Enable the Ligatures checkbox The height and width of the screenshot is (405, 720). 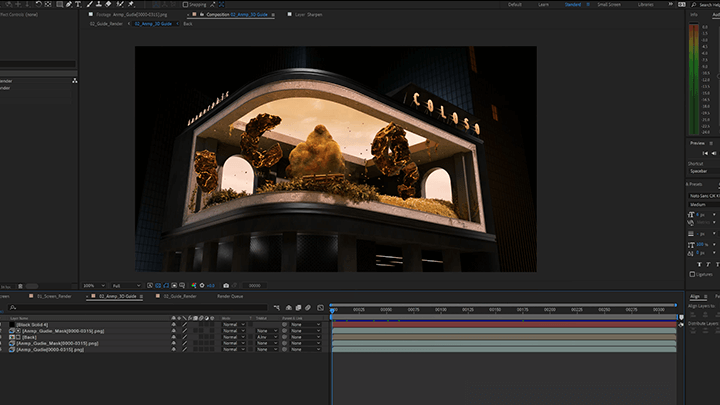tap(692, 274)
